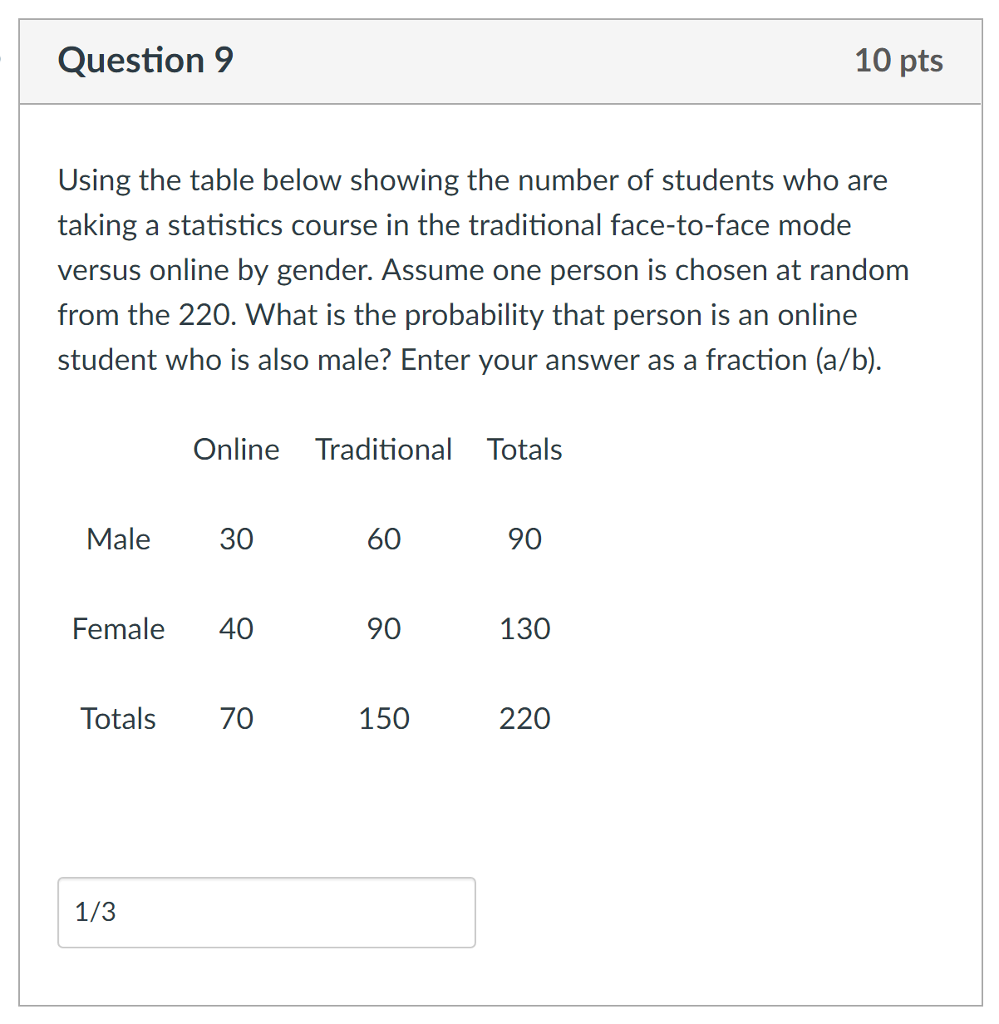The width and height of the screenshot is (999, 1024).
Task: Click the value 150 in the table
Action: 384,719
